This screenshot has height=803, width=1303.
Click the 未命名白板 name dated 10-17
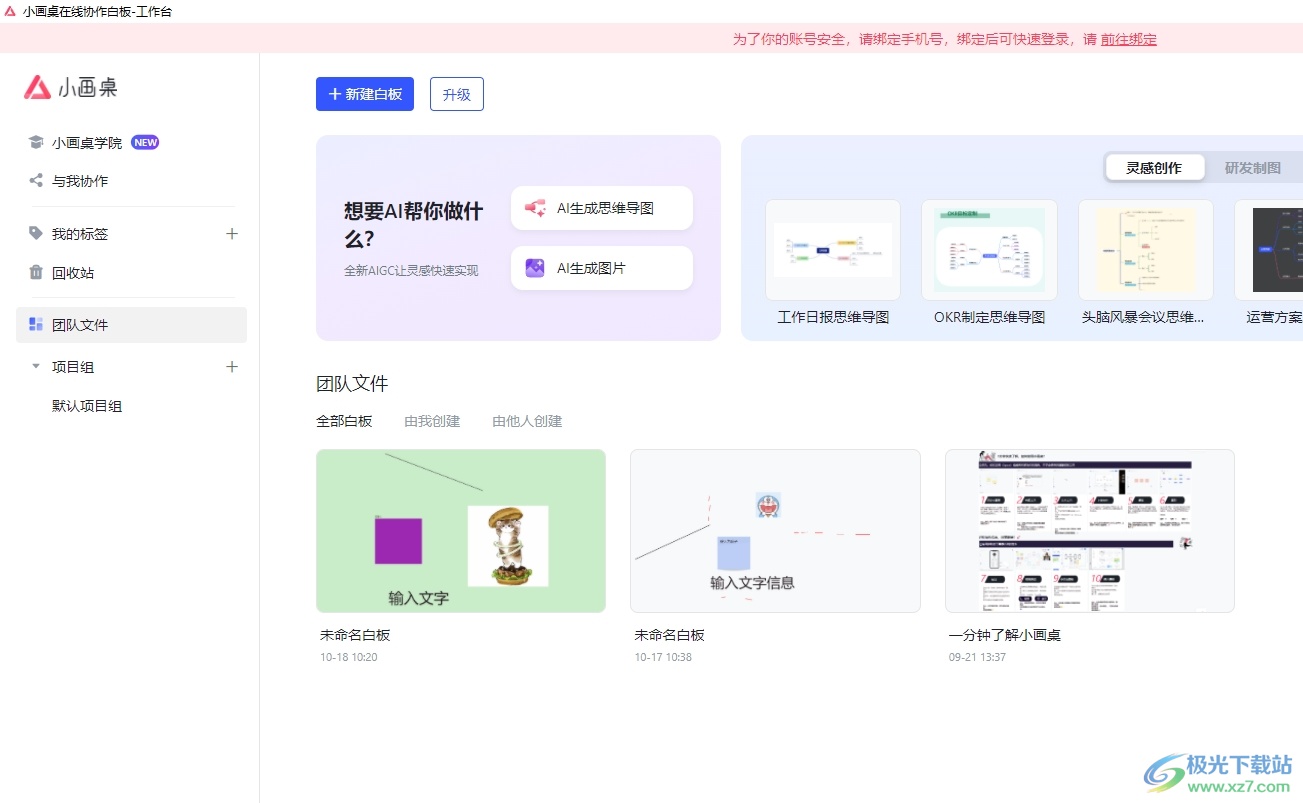[669, 635]
